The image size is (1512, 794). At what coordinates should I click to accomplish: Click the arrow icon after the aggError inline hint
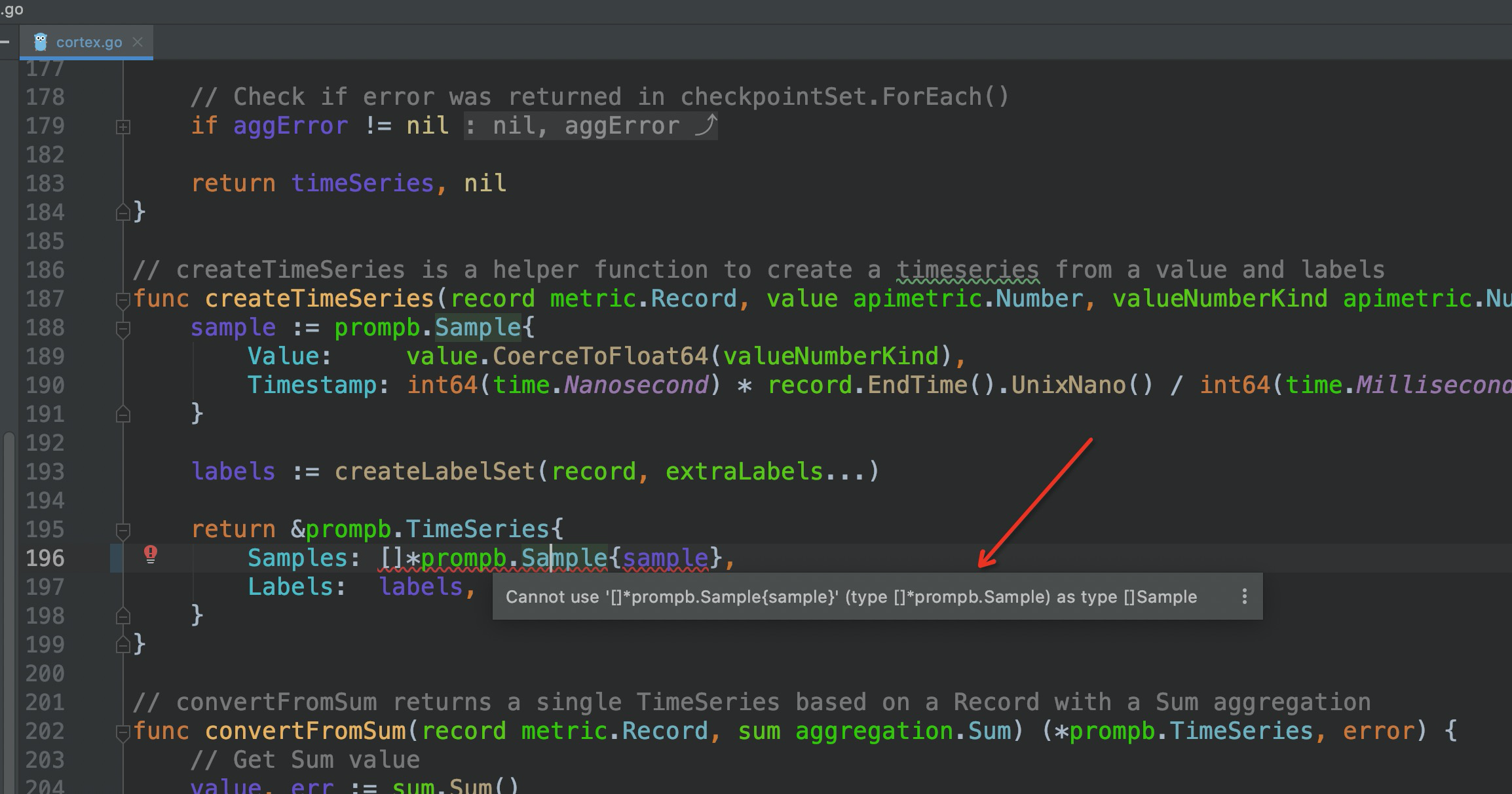coord(706,125)
